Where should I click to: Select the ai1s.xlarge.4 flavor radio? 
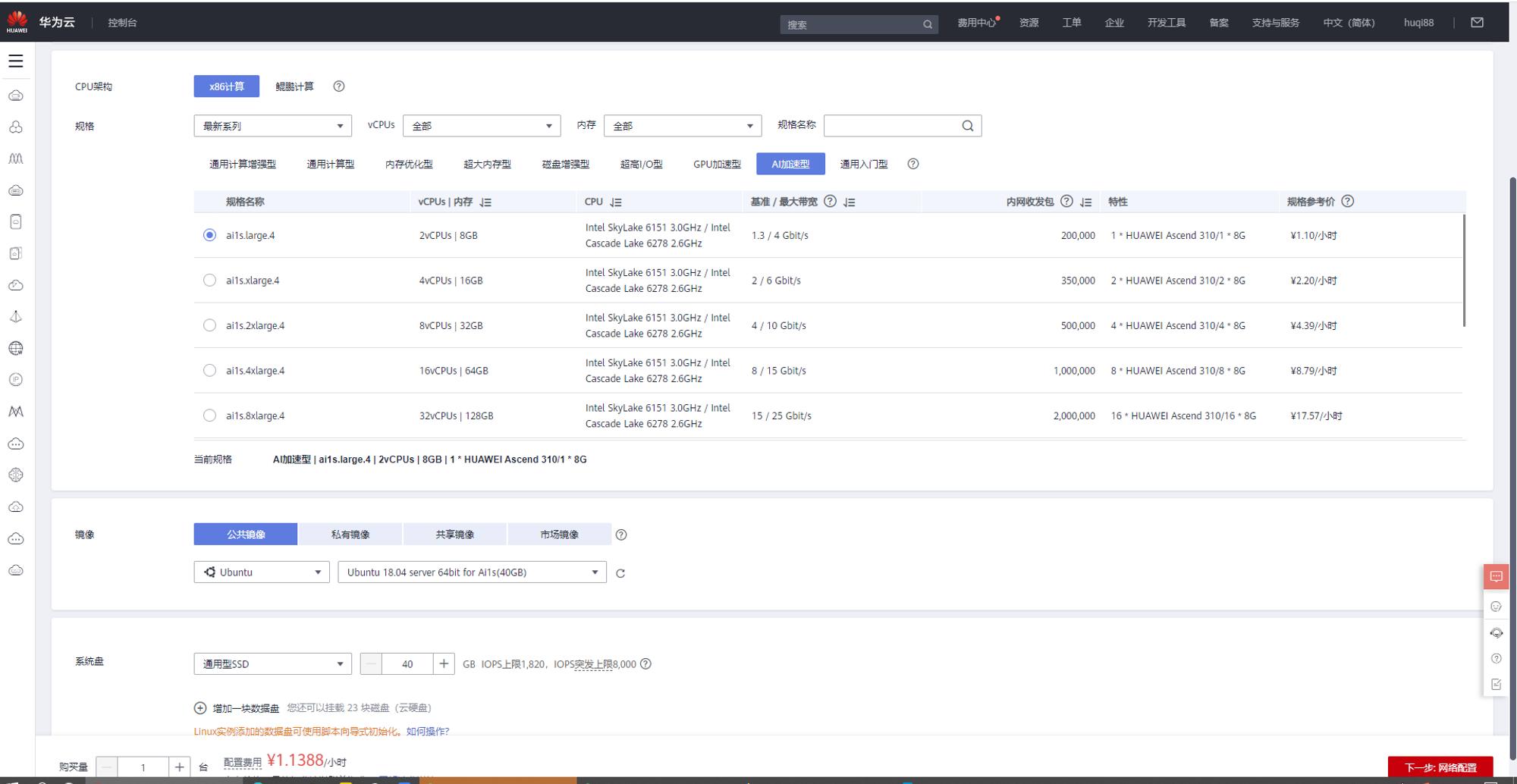[x=209, y=281]
